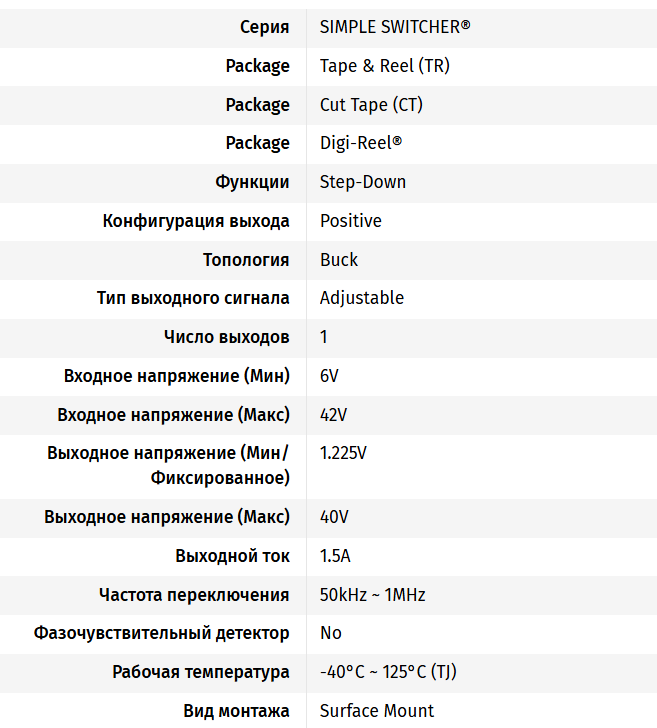Click the 1.5A output current value
This screenshot has height=728, width=657.
335,556
